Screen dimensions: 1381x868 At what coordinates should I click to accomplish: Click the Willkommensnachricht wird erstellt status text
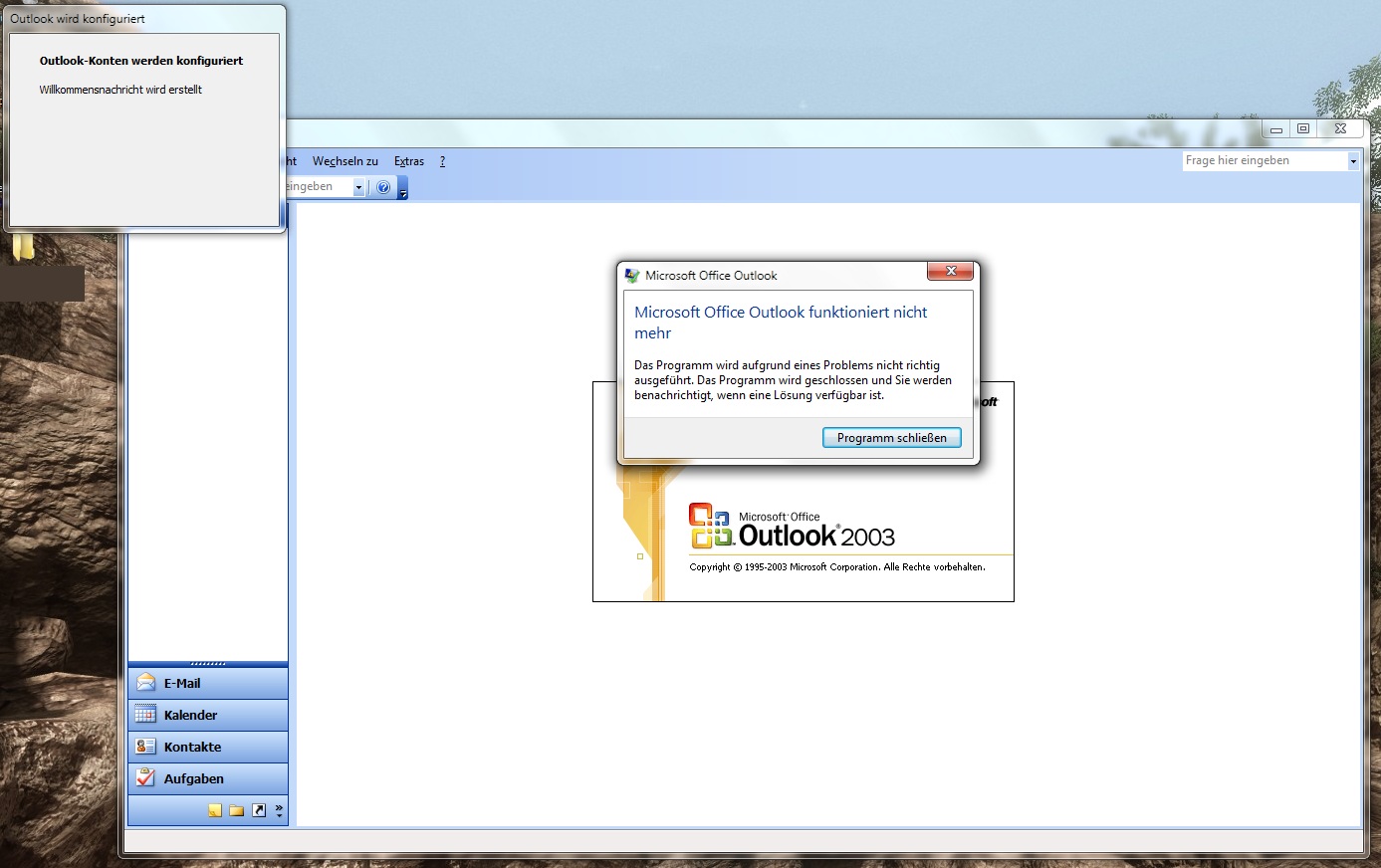[120, 90]
